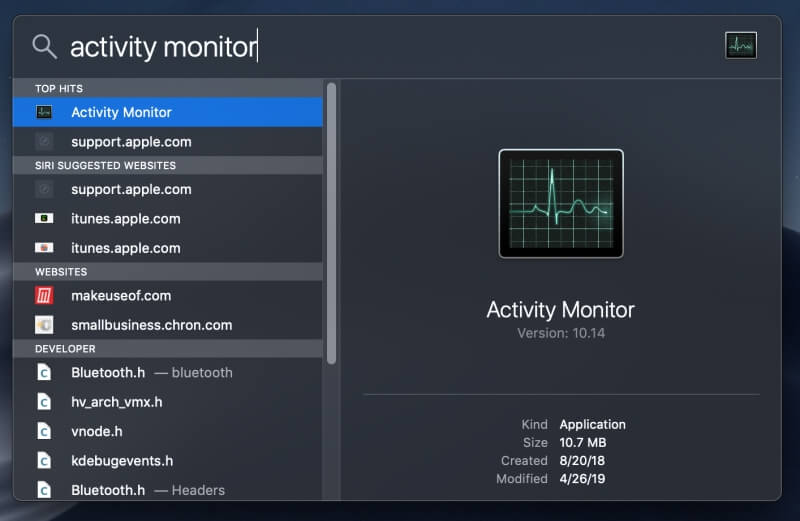Click the Siri Suggested Websites header

[168, 165]
